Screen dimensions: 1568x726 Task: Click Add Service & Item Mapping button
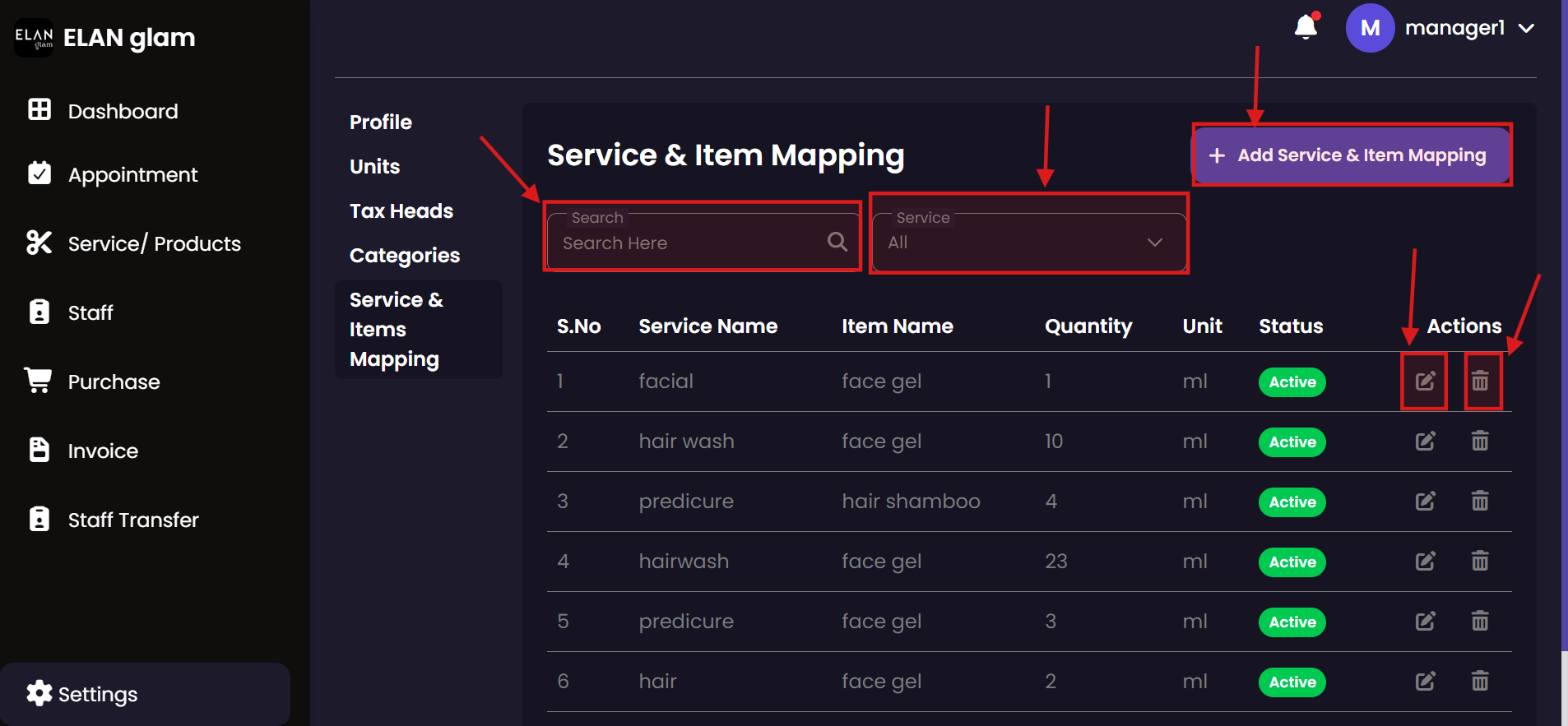[x=1351, y=155]
